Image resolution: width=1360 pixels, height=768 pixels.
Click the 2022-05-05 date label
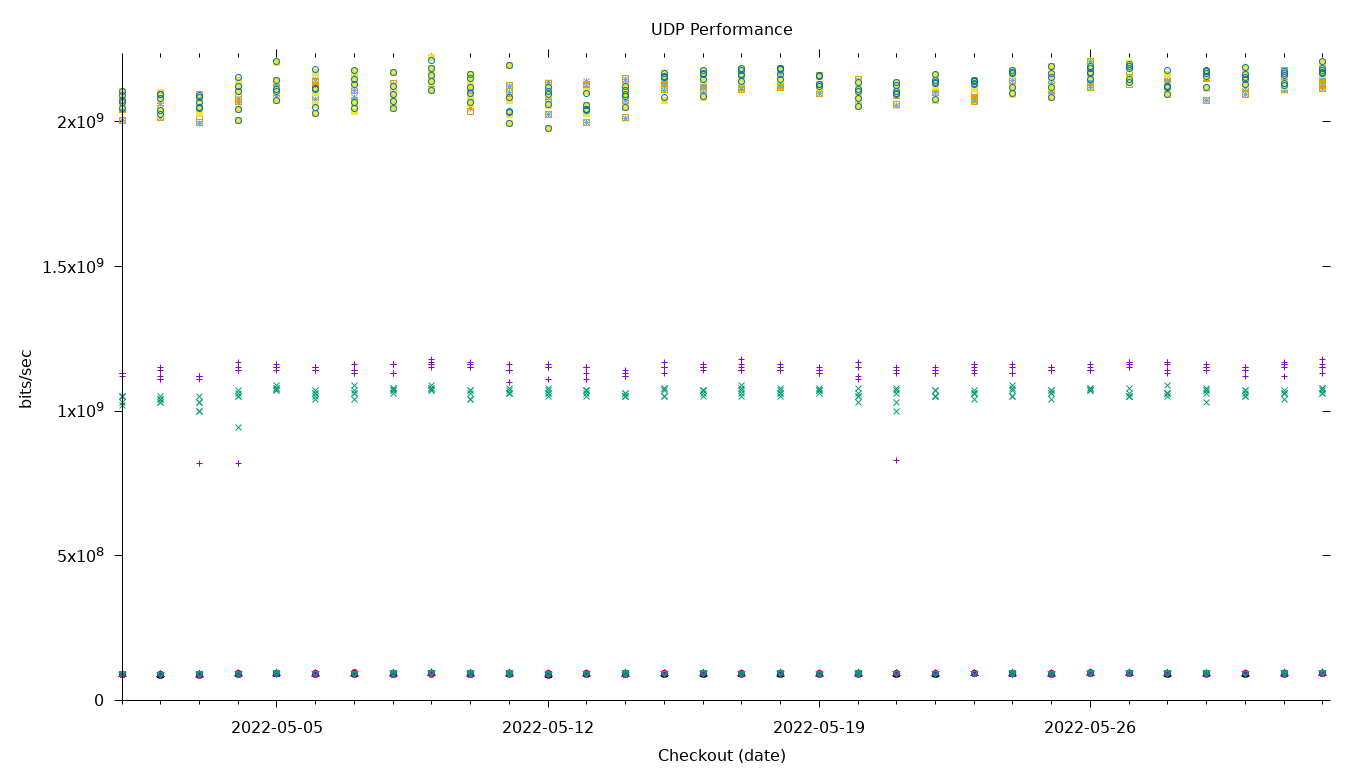click(277, 728)
